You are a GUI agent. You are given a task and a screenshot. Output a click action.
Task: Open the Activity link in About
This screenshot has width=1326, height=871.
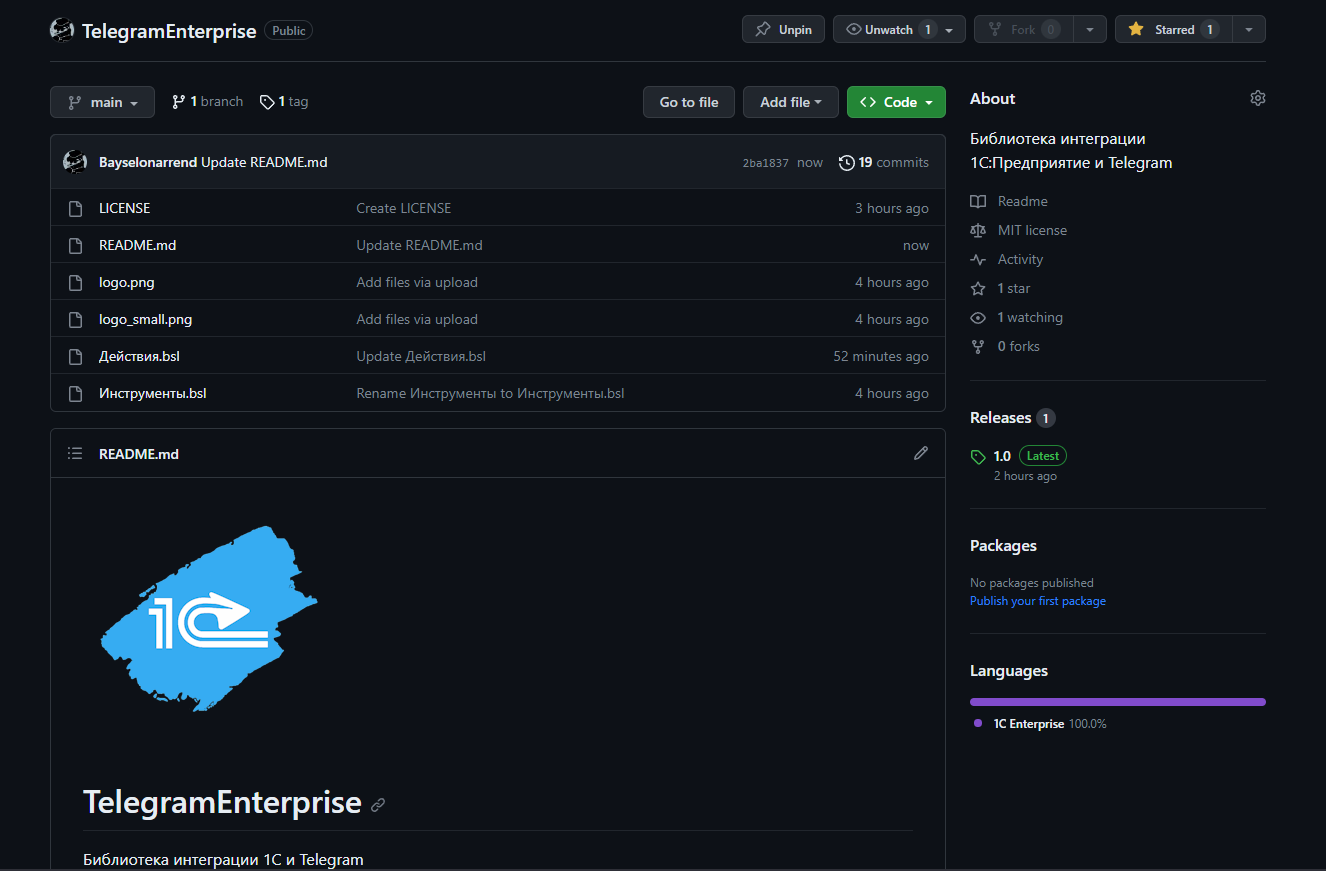tap(1006, 259)
